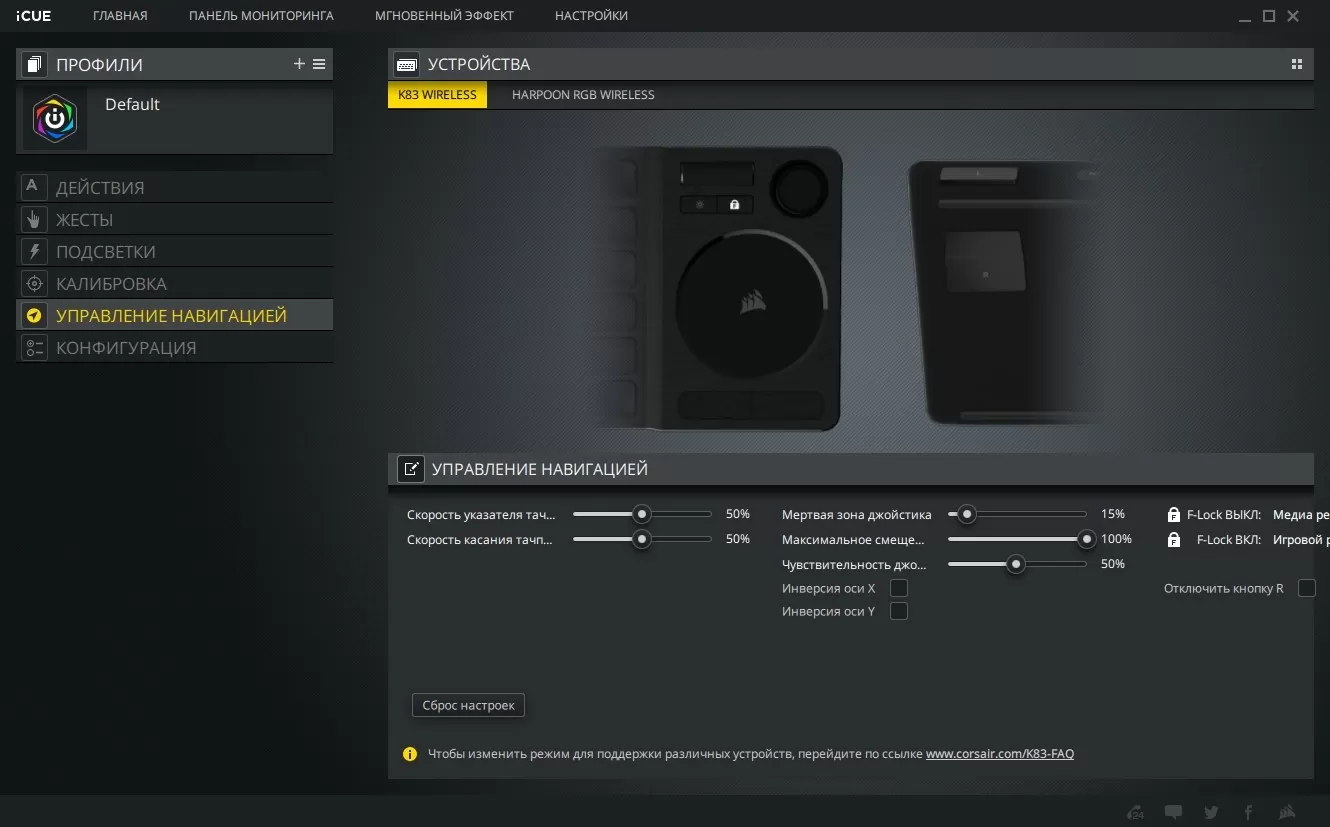
Task: Click the K83 top view device image
Action: point(718,288)
